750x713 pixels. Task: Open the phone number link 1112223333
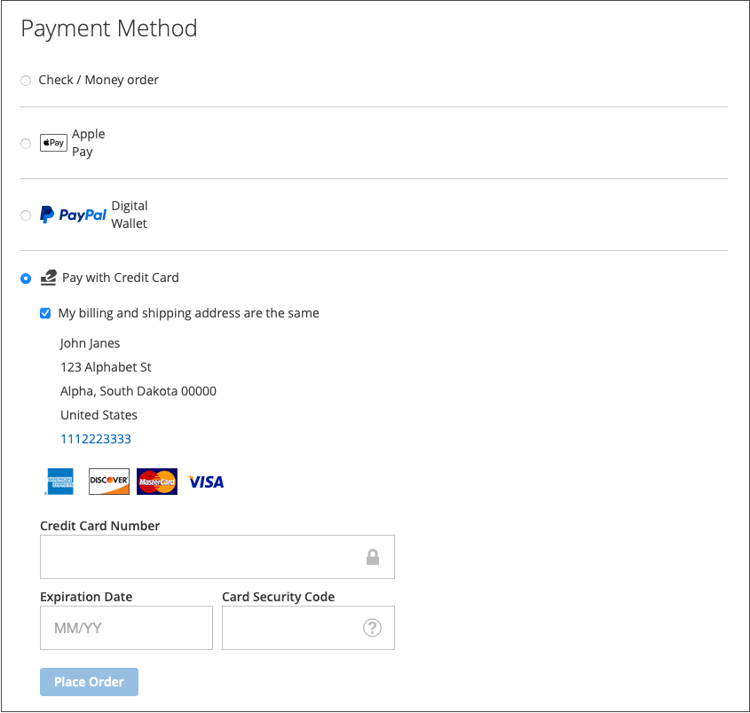click(96, 439)
